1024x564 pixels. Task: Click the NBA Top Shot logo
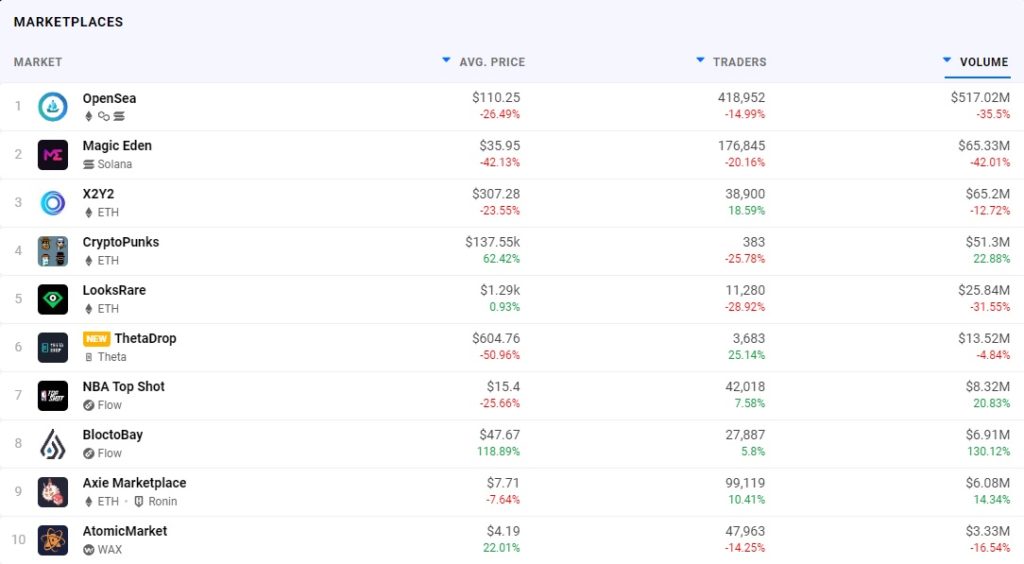click(x=53, y=396)
